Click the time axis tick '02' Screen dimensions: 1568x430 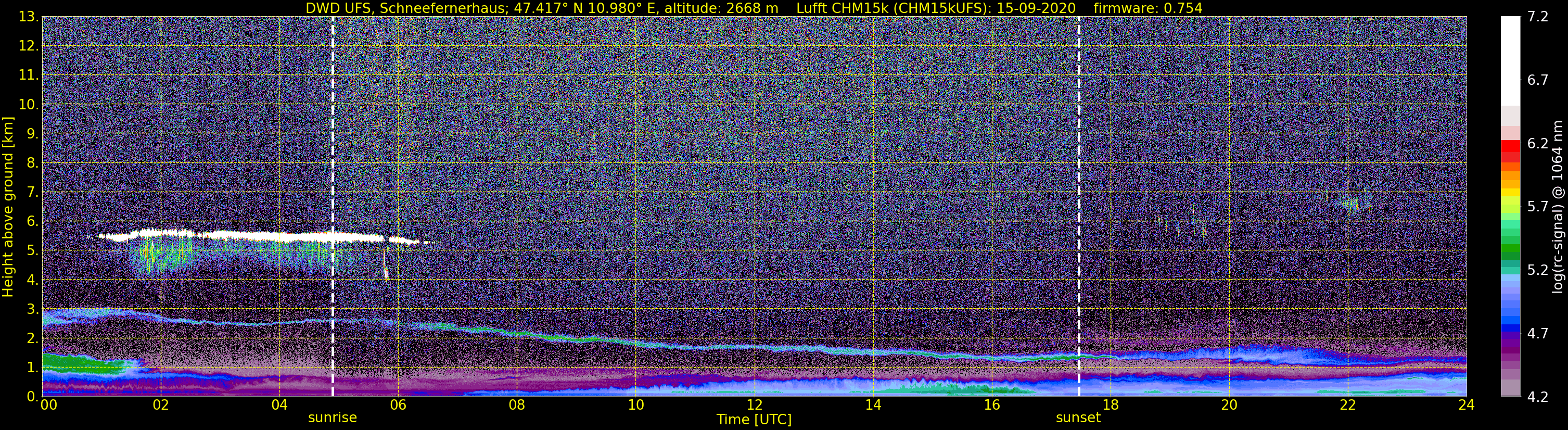161,405
